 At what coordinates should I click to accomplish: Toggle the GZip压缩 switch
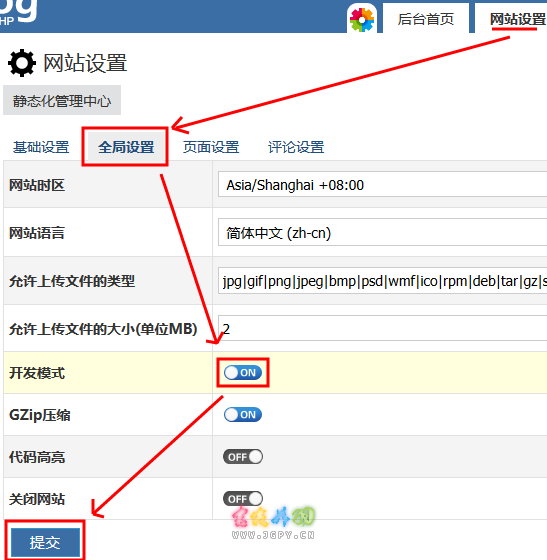243,415
